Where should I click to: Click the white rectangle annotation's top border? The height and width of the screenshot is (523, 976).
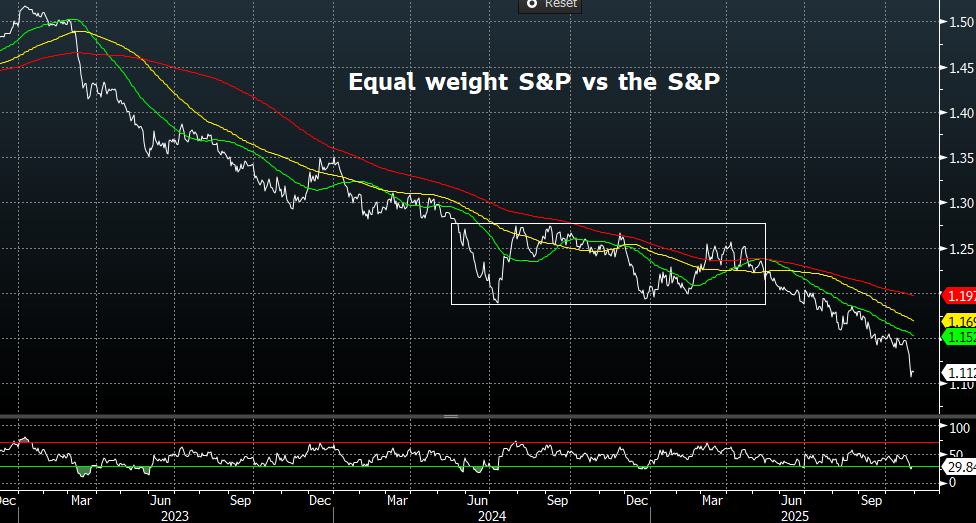pos(608,223)
